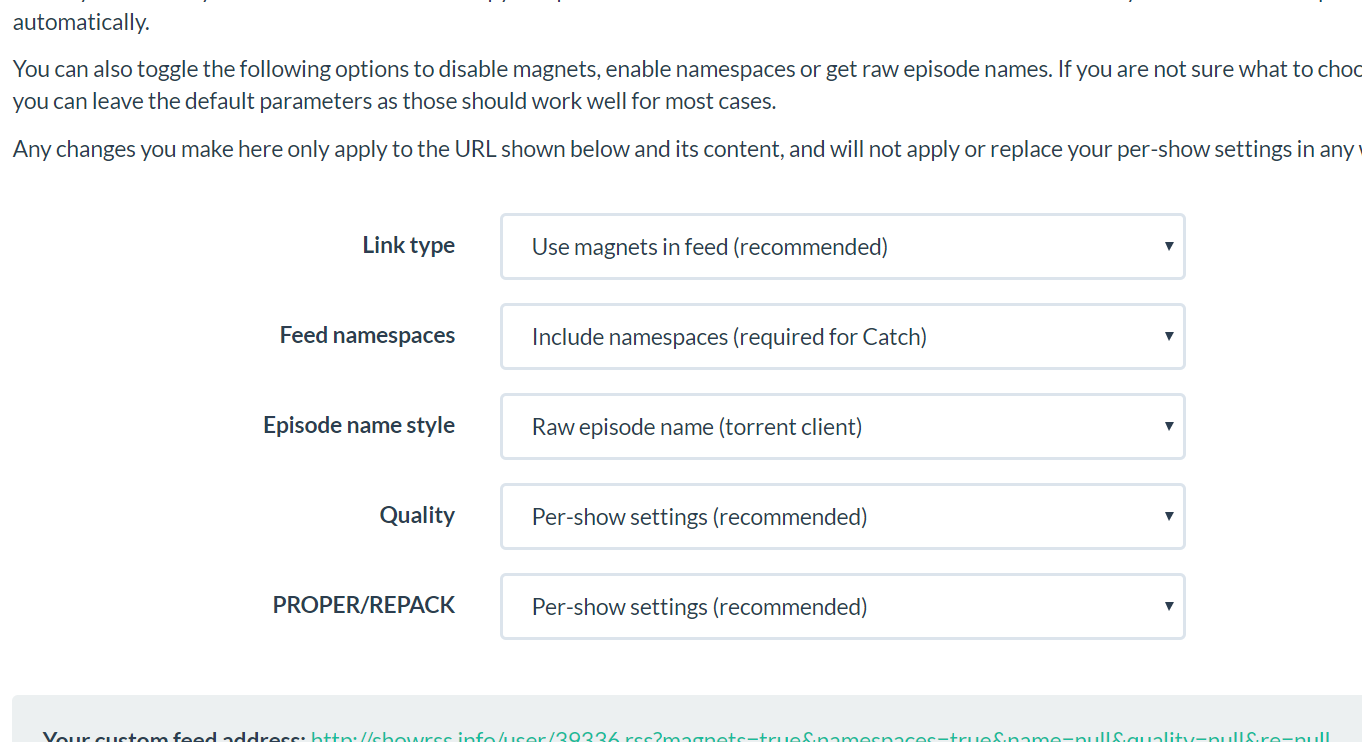The image size is (1362, 742).
Task: Click the PROPER/REPACK dropdown arrow
Action: (1168, 606)
